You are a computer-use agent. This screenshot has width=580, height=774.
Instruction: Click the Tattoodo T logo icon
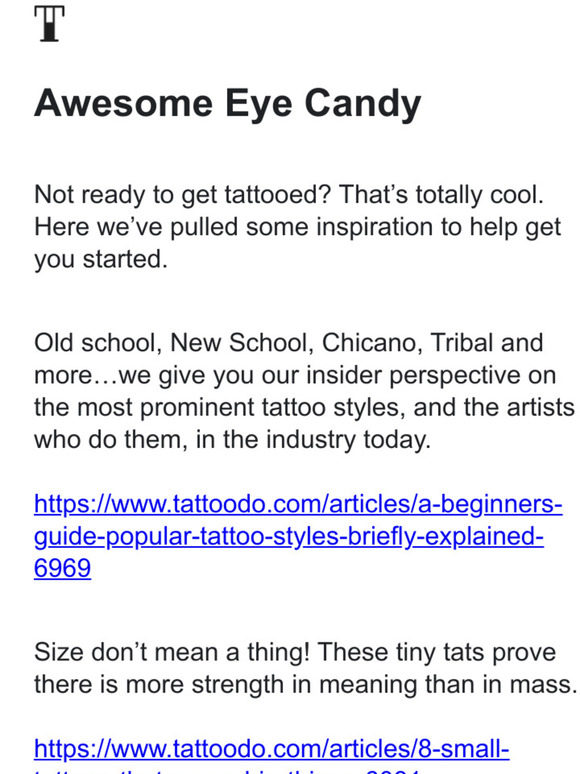[x=49, y=24]
